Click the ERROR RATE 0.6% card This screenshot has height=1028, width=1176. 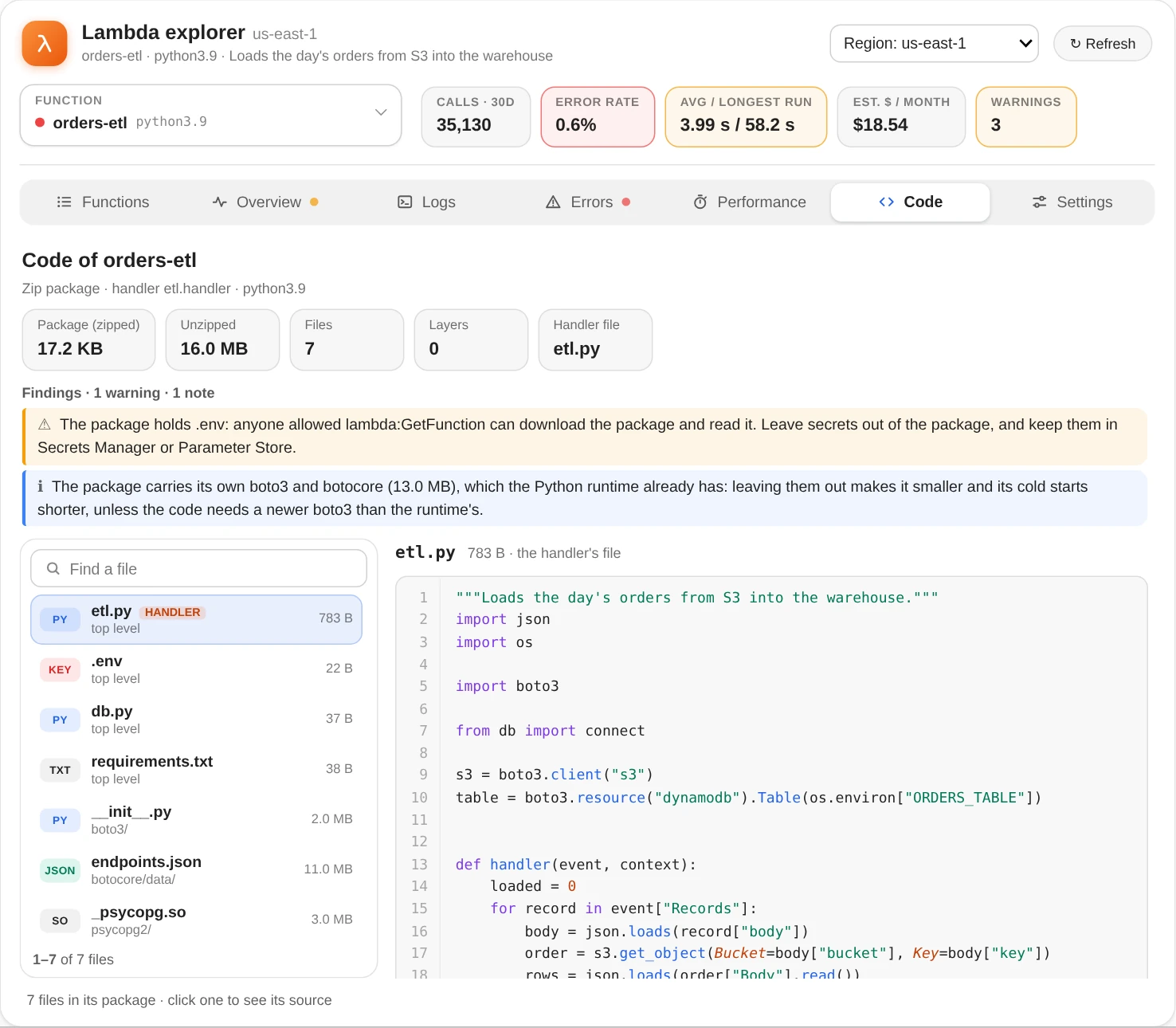point(598,116)
